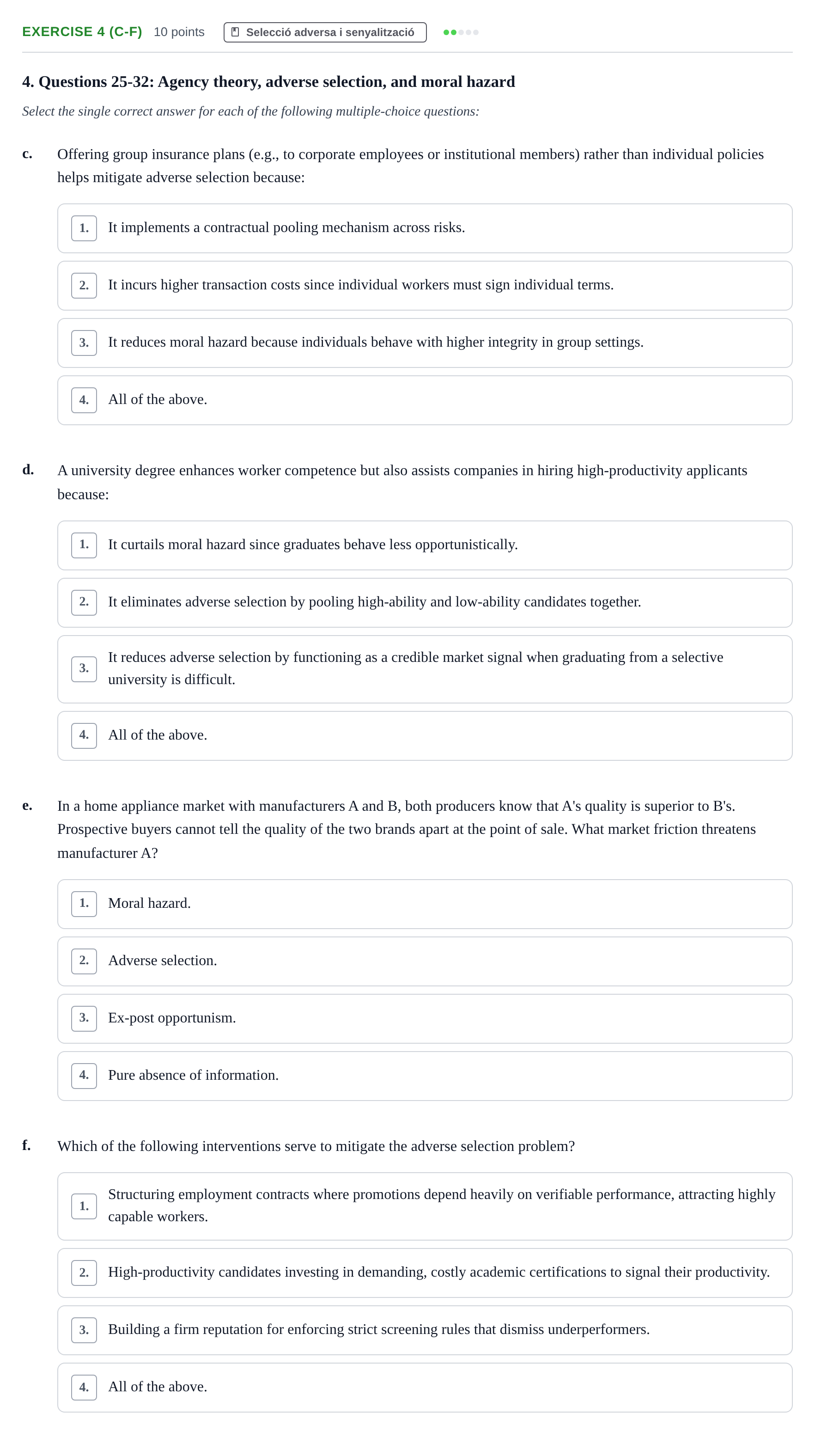
Task: Choose the verifiable performance promotions option in question f
Action: tap(425, 1206)
